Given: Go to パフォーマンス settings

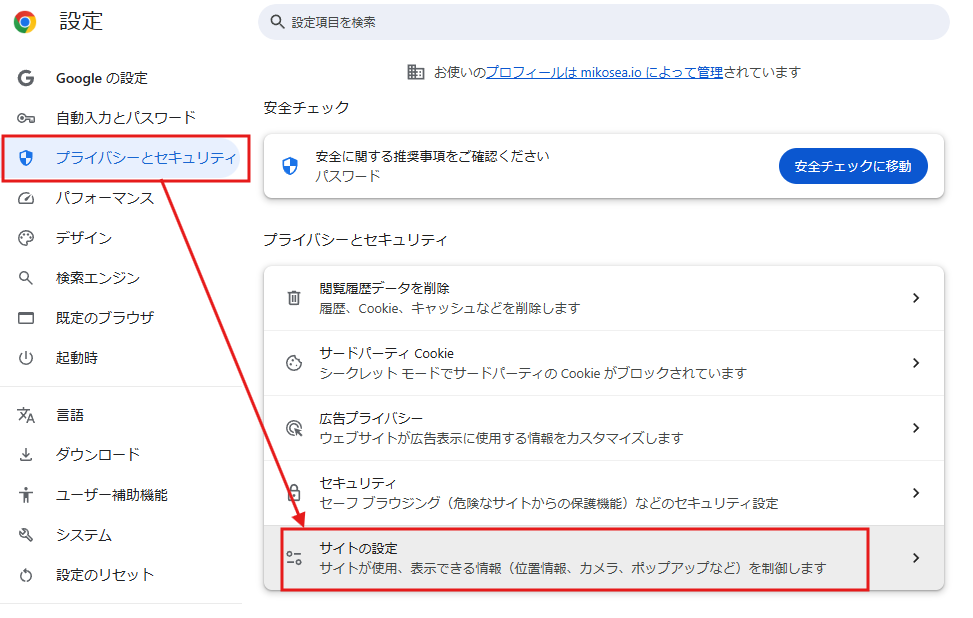Looking at the screenshot, I should tap(104, 199).
